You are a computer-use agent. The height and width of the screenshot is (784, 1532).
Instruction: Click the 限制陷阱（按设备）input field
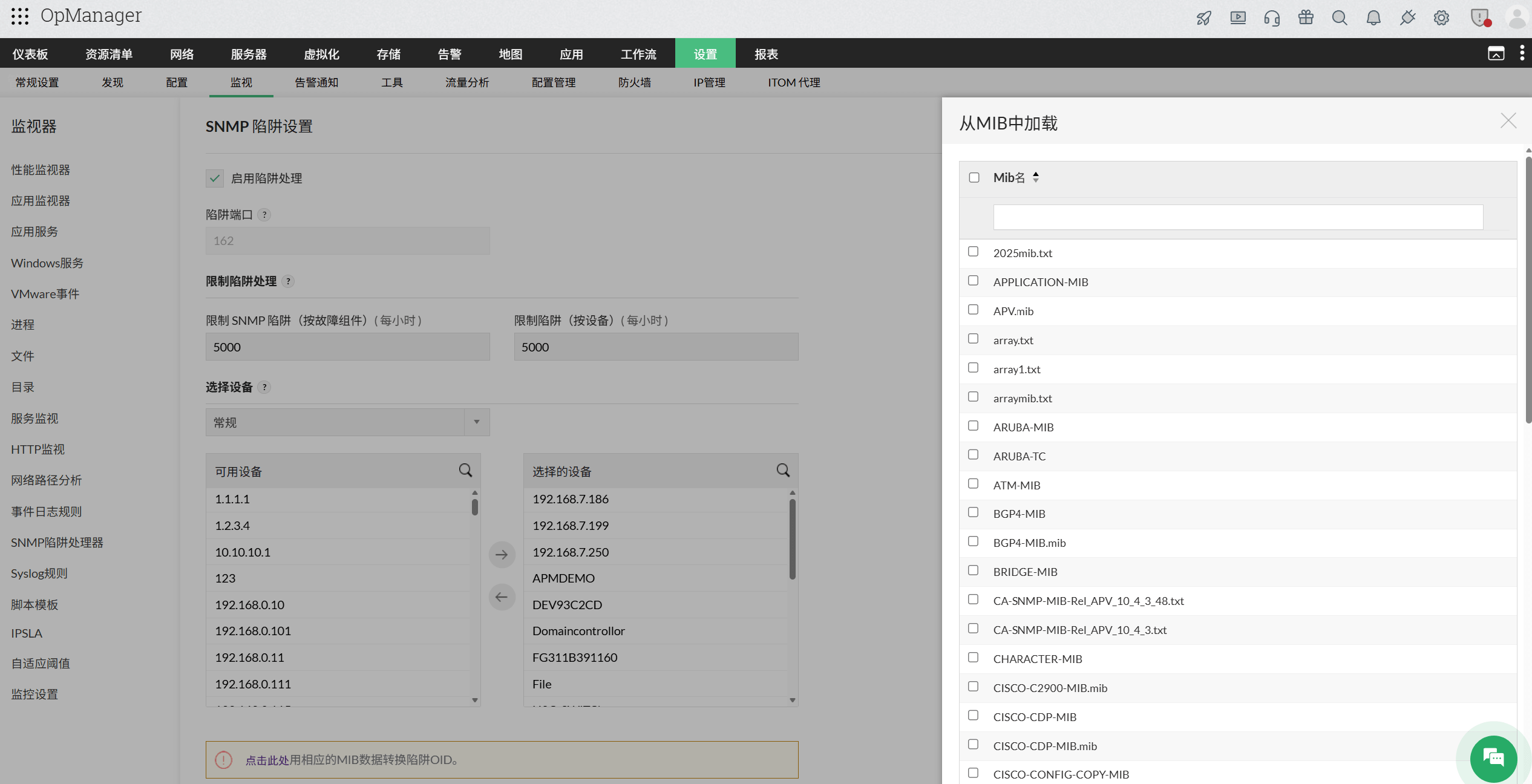(656, 347)
